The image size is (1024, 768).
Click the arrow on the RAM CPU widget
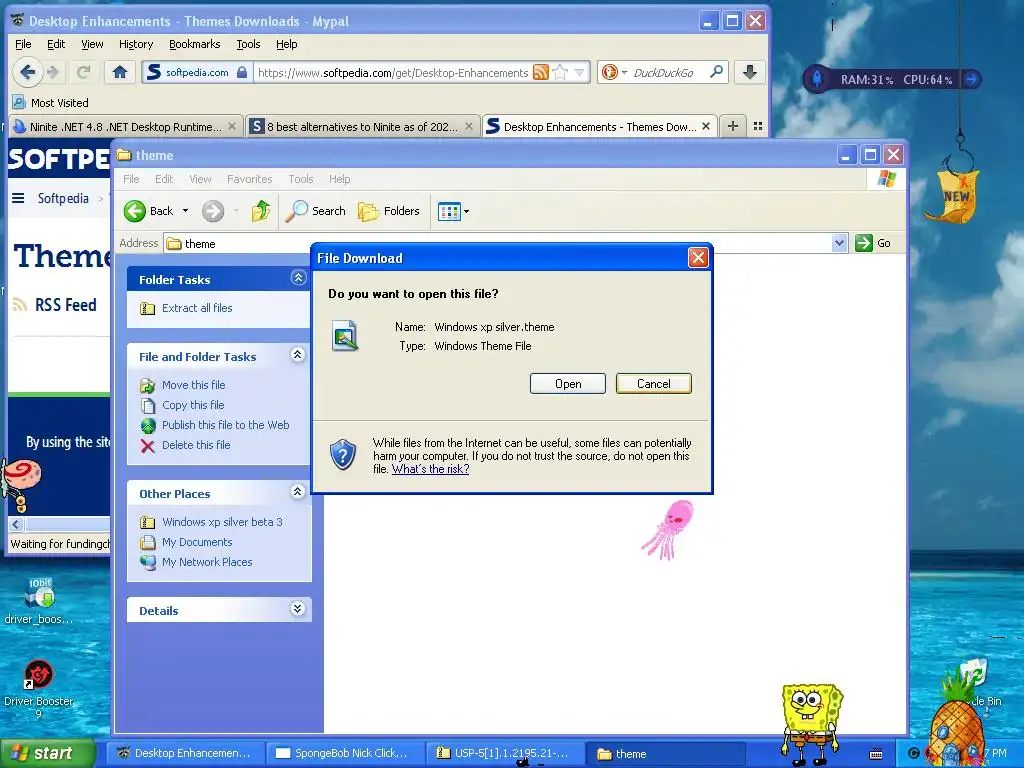[x=972, y=79]
